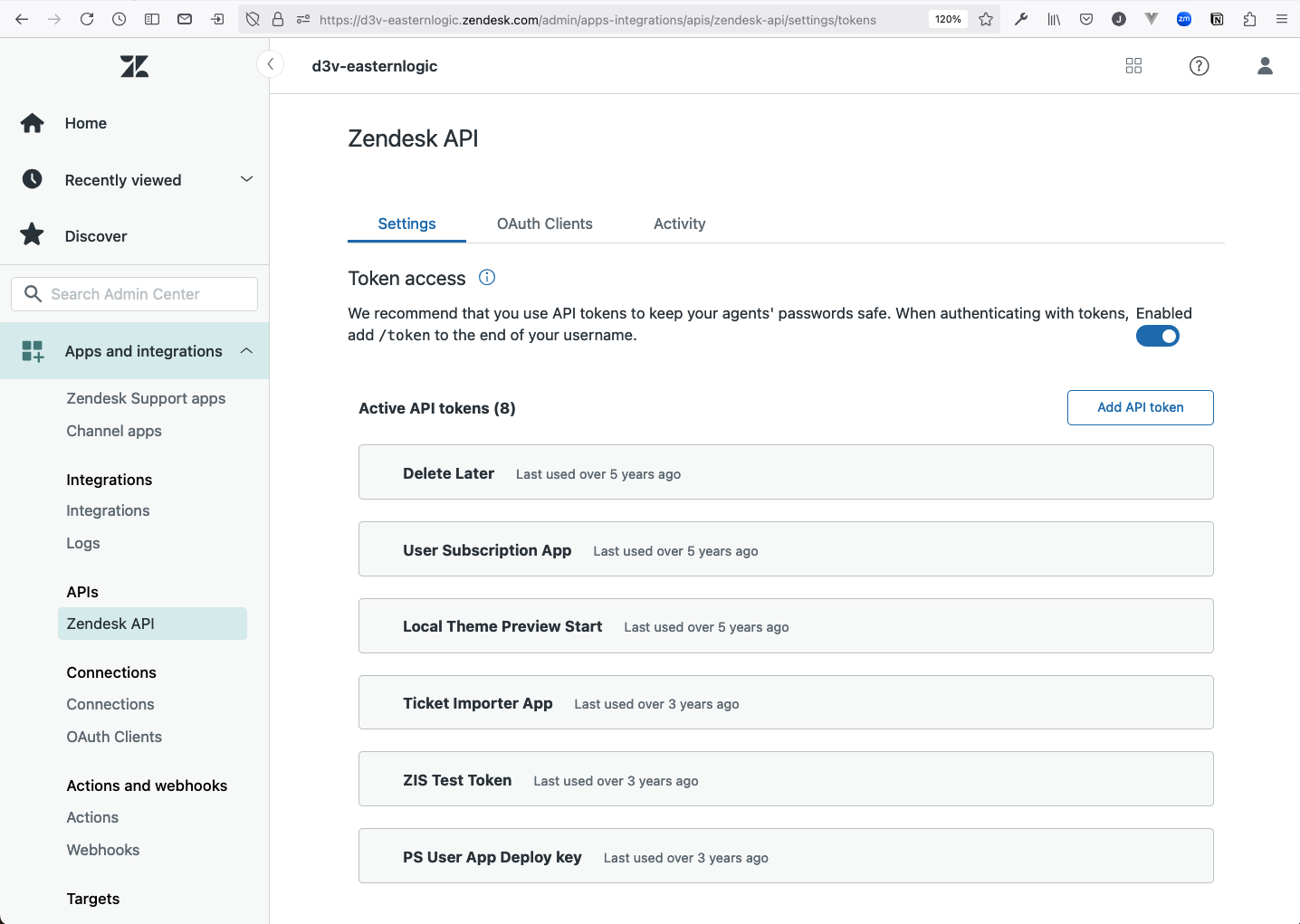
Task: Open the Webhooks link in the sidebar
Action: coord(102,849)
